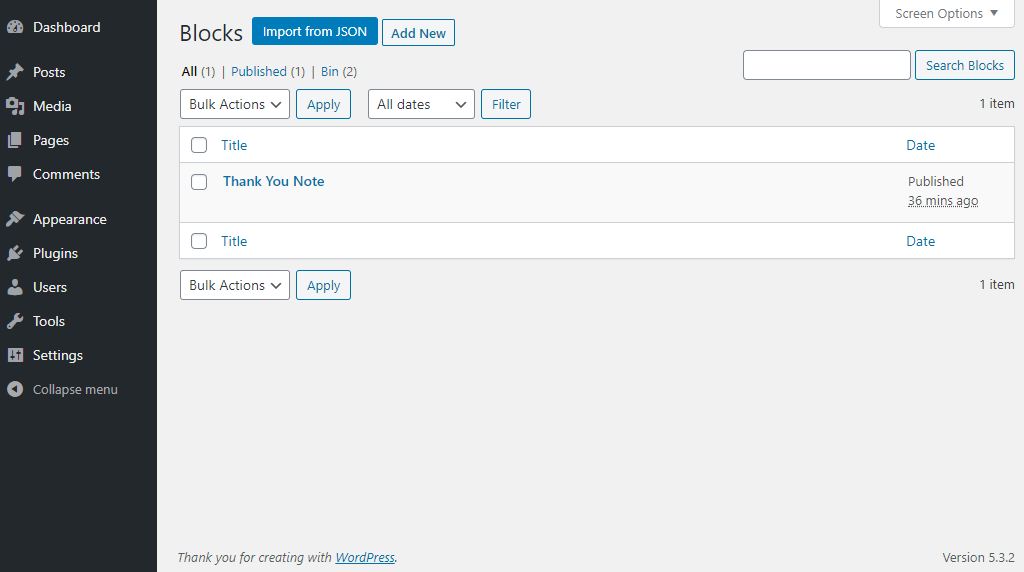Tick the select-all checkbox in table header
The width and height of the screenshot is (1024, 572).
[x=199, y=145]
